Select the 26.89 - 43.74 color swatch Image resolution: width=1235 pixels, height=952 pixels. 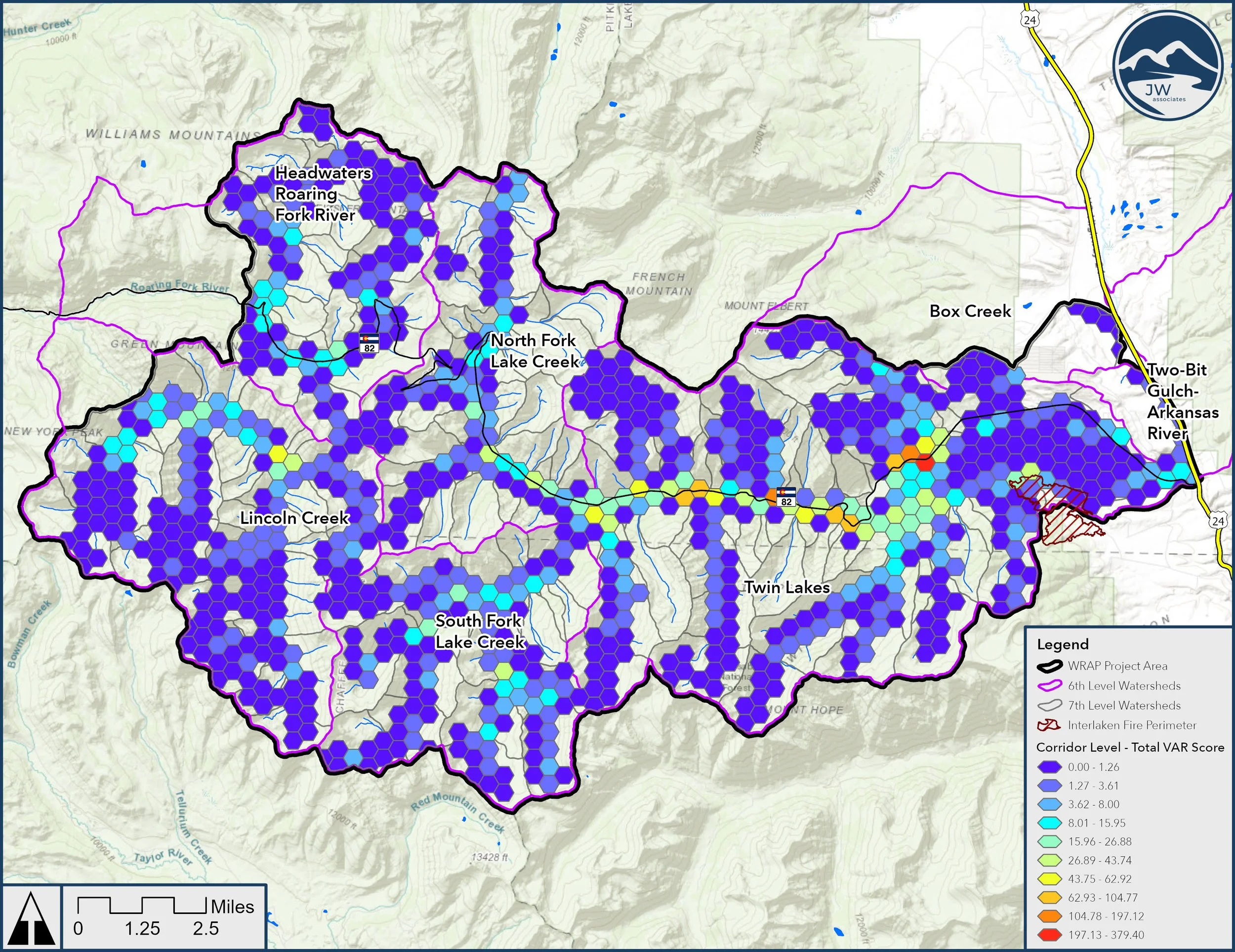[1050, 861]
